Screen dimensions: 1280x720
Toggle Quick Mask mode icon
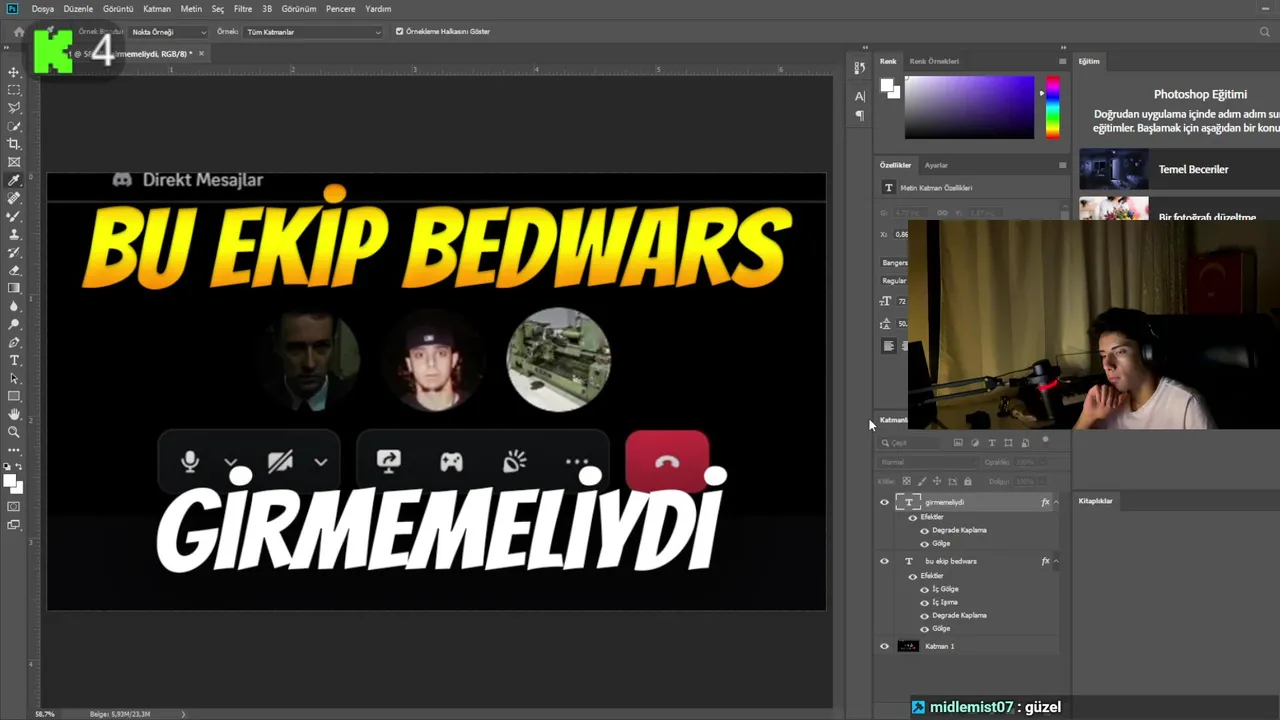coord(14,507)
